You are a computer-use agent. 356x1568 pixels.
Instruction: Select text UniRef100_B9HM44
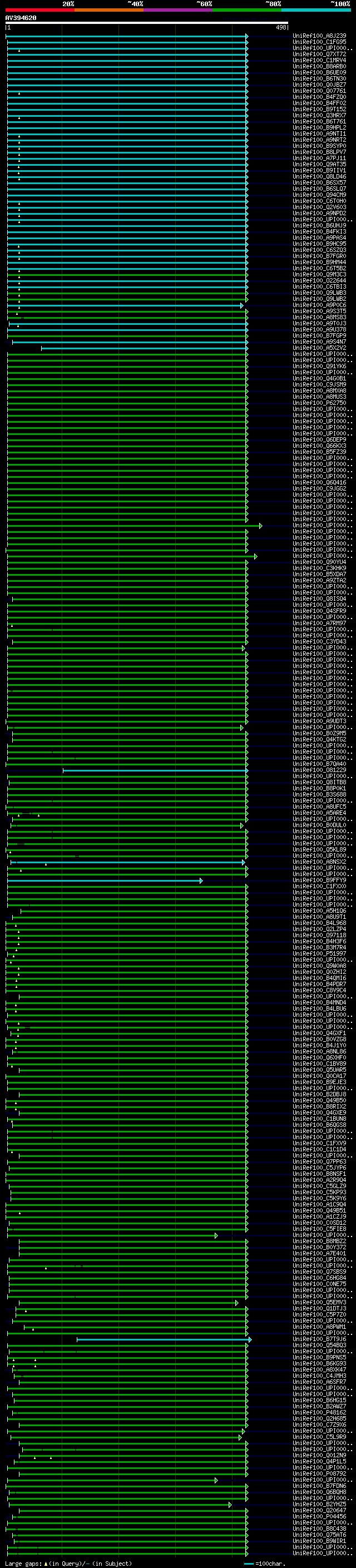319,263
